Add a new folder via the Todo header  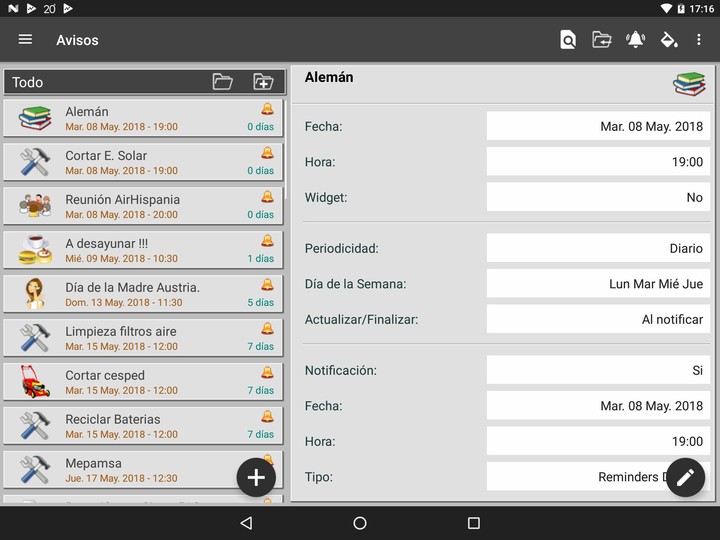tap(263, 82)
